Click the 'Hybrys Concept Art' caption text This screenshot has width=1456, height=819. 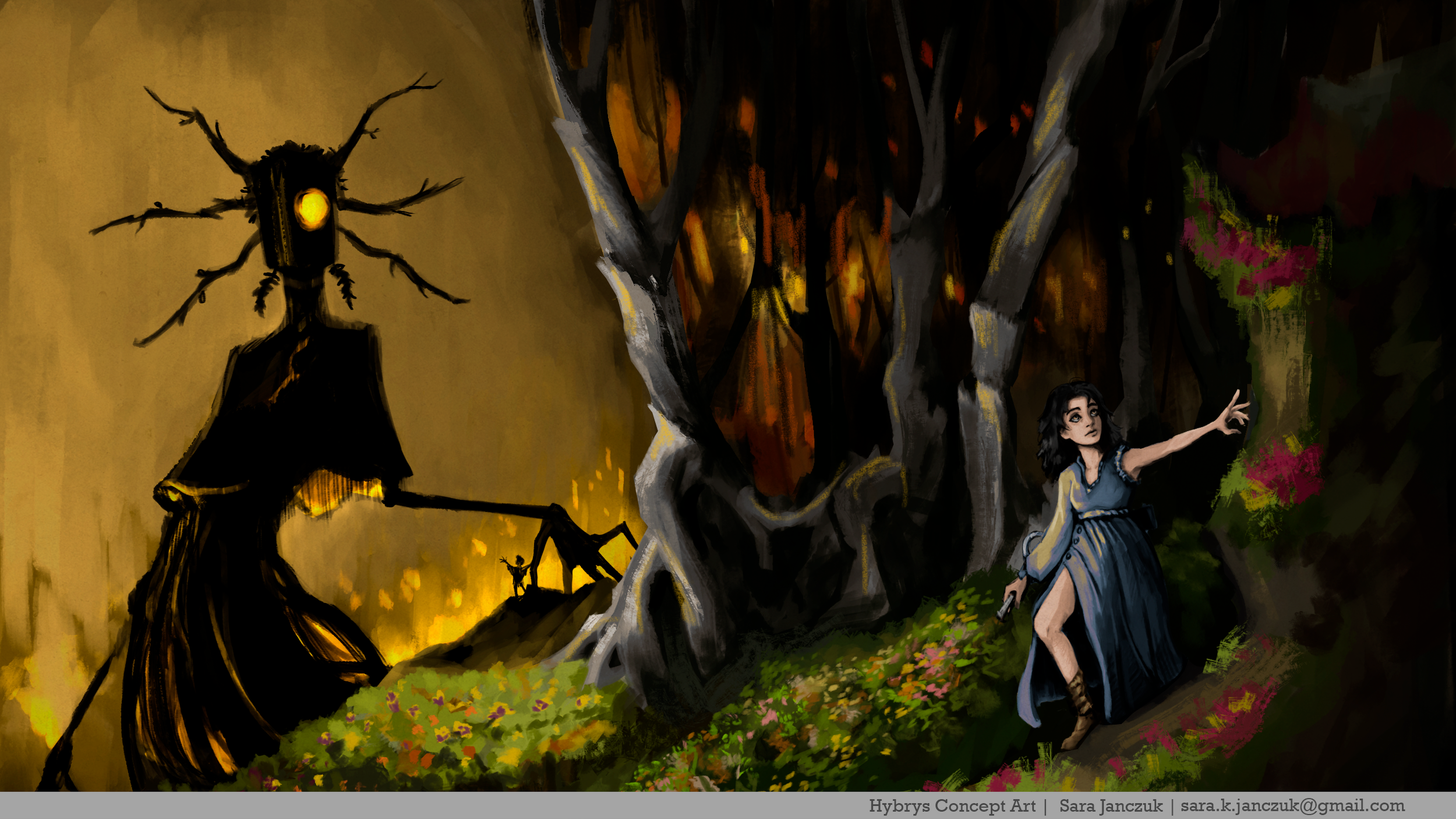952,806
